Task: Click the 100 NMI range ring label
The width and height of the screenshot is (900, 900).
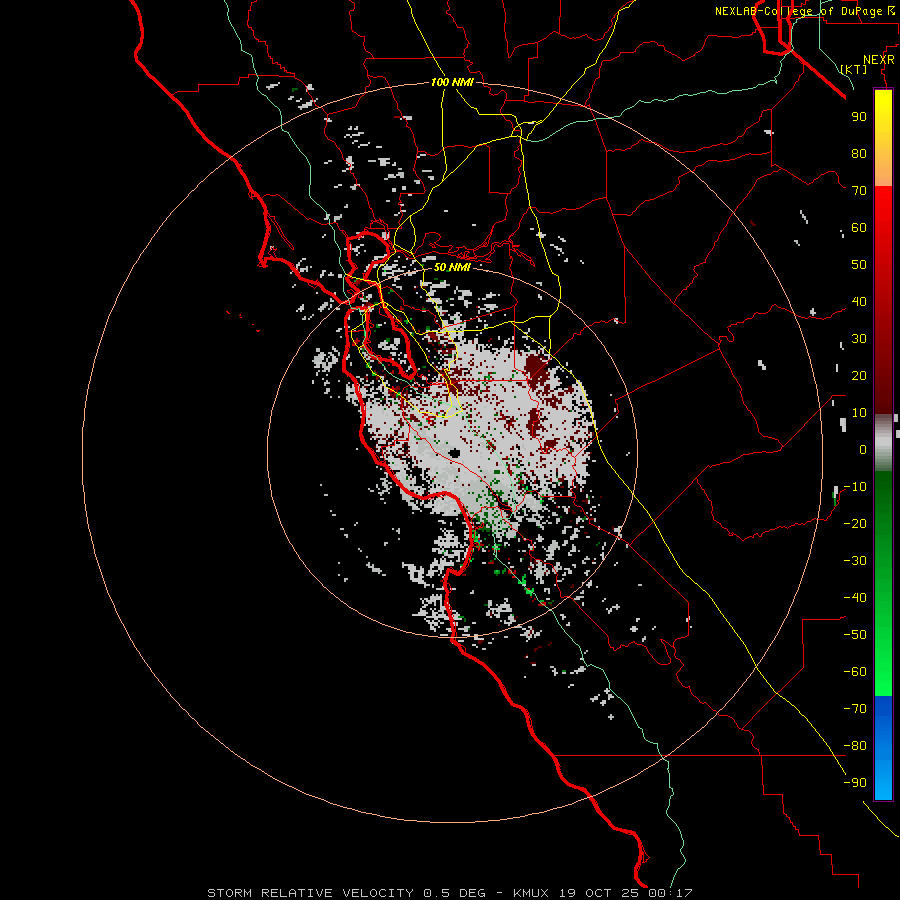Action: 452,82
